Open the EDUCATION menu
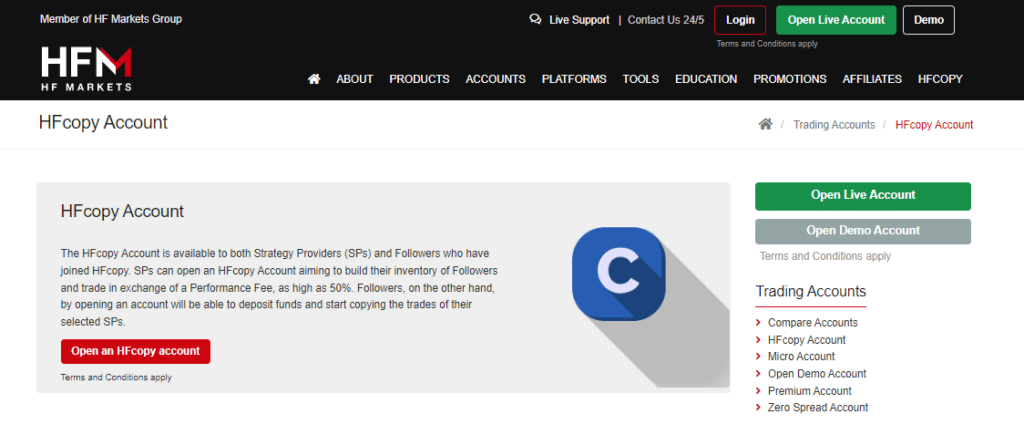Image resolution: width=1024 pixels, height=435 pixels. (x=706, y=79)
